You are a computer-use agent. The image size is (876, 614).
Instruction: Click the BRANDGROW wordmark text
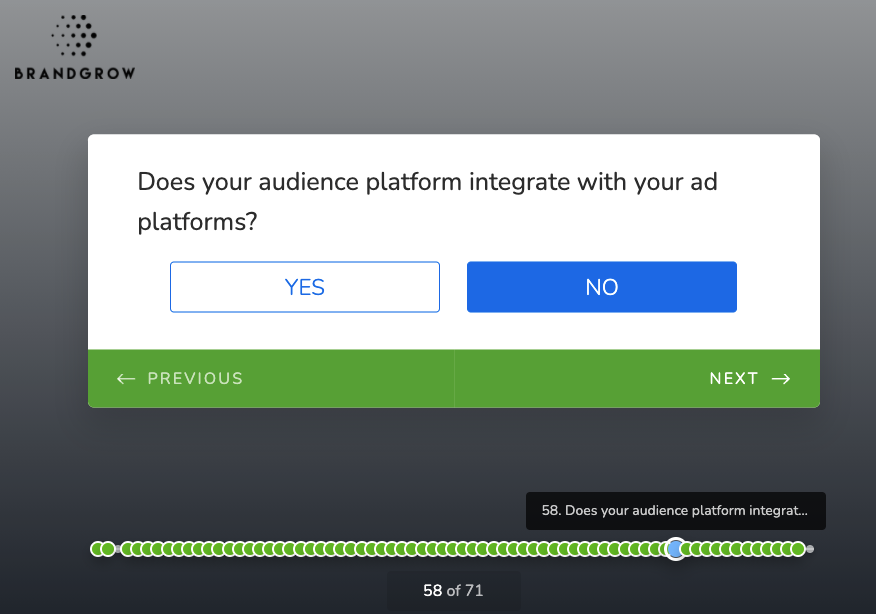click(73, 71)
